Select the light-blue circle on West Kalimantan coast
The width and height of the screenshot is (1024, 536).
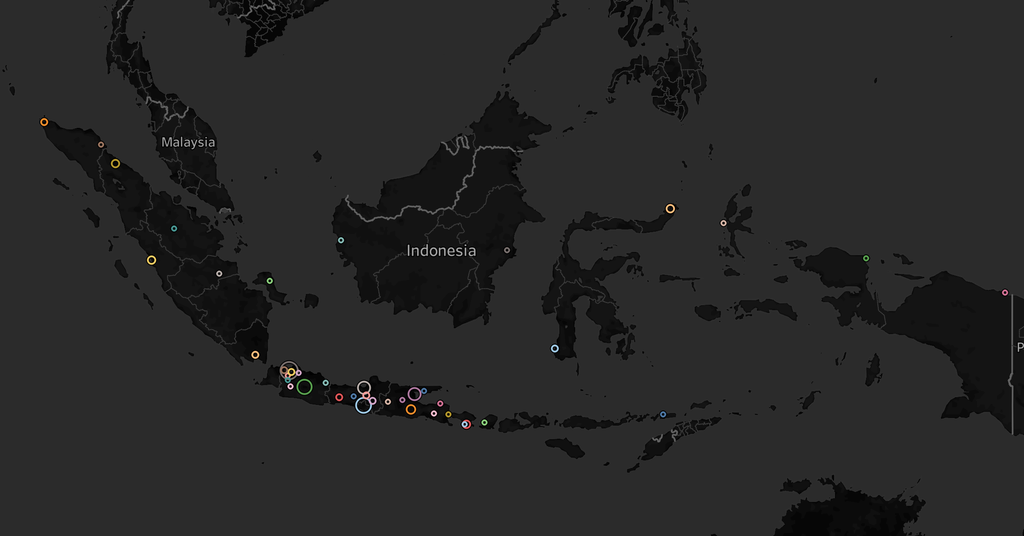pos(341,241)
